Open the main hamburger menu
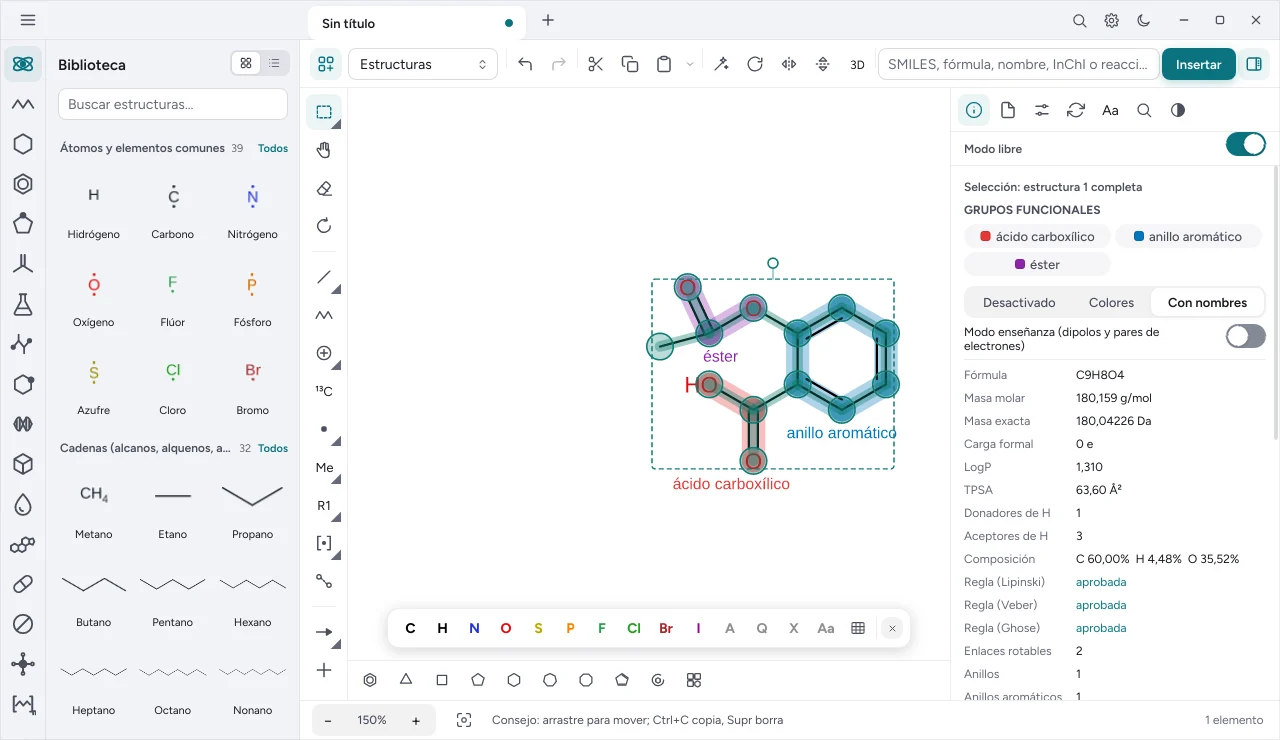1280x740 pixels. tap(28, 20)
